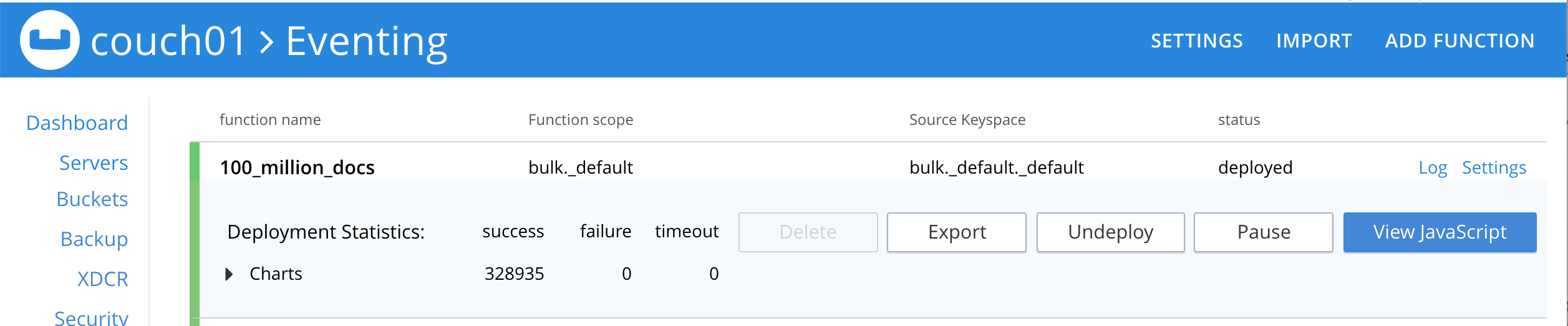
Task: Click the View JavaScript button
Action: coord(1439,232)
